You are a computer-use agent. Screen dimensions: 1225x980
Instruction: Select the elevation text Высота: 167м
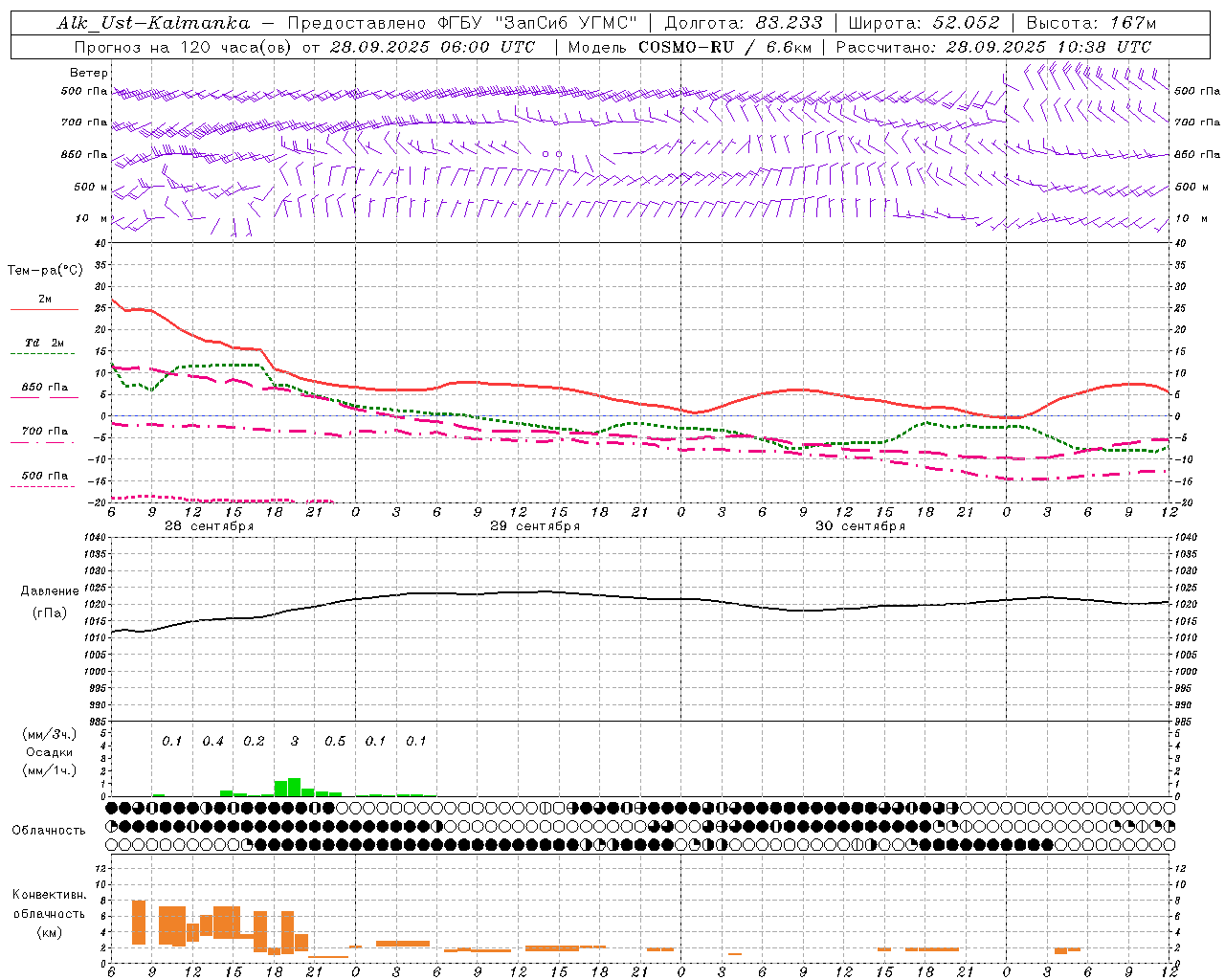click(1091, 23)
